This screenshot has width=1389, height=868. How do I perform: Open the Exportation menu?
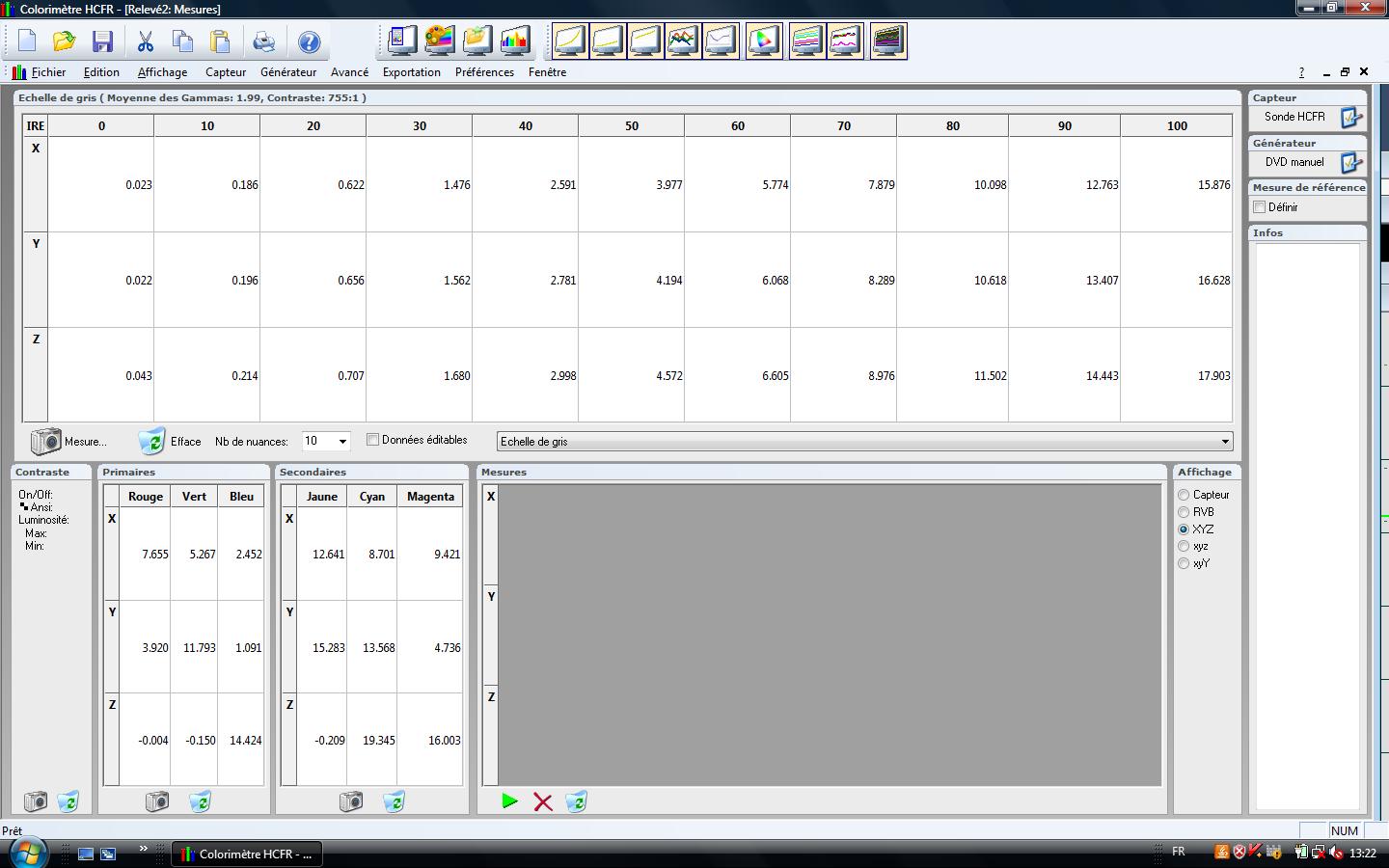[411, 72]
